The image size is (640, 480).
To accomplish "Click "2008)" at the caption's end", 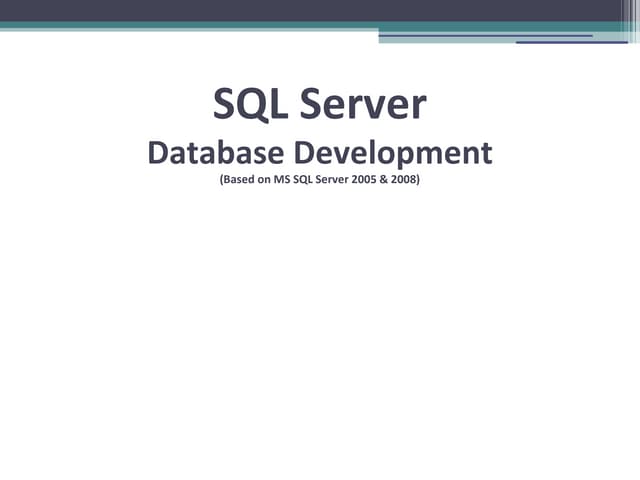I will point(406,183).
